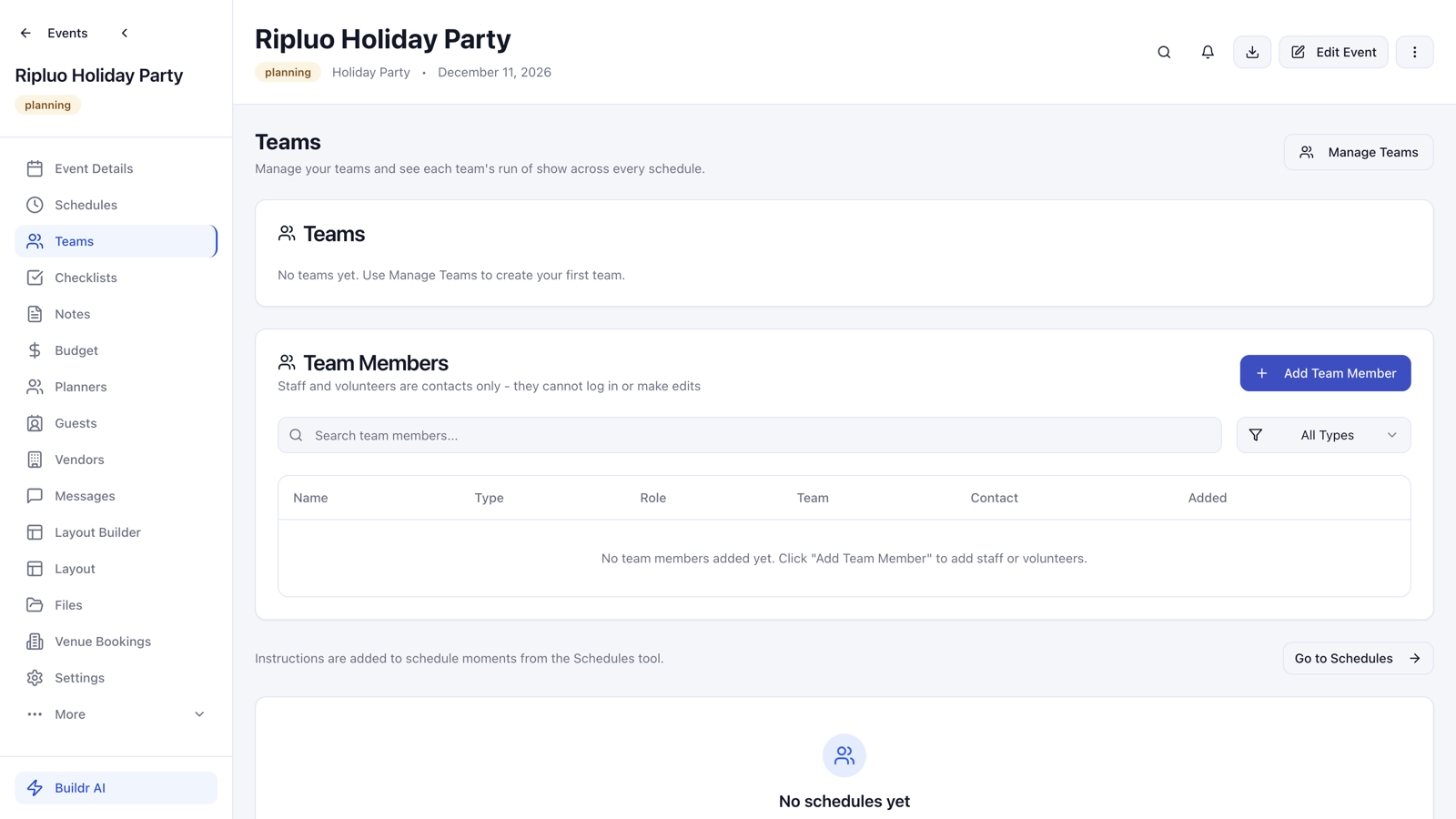Click Events breadcrumb link
This screenshot has height=819, width=1456.
coord(67,33)
